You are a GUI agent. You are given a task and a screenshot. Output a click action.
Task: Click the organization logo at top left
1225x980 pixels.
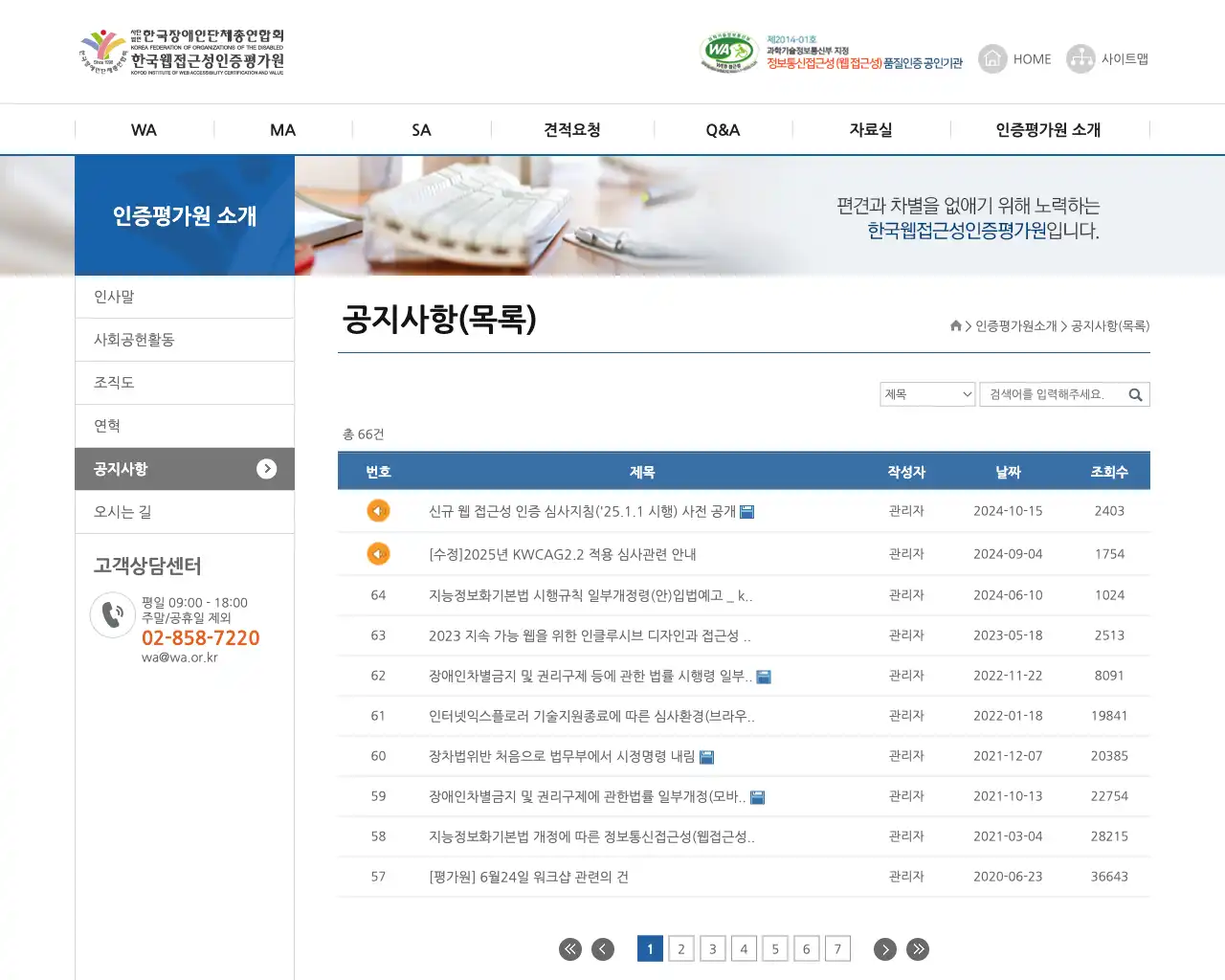click(x=182, y=53)
